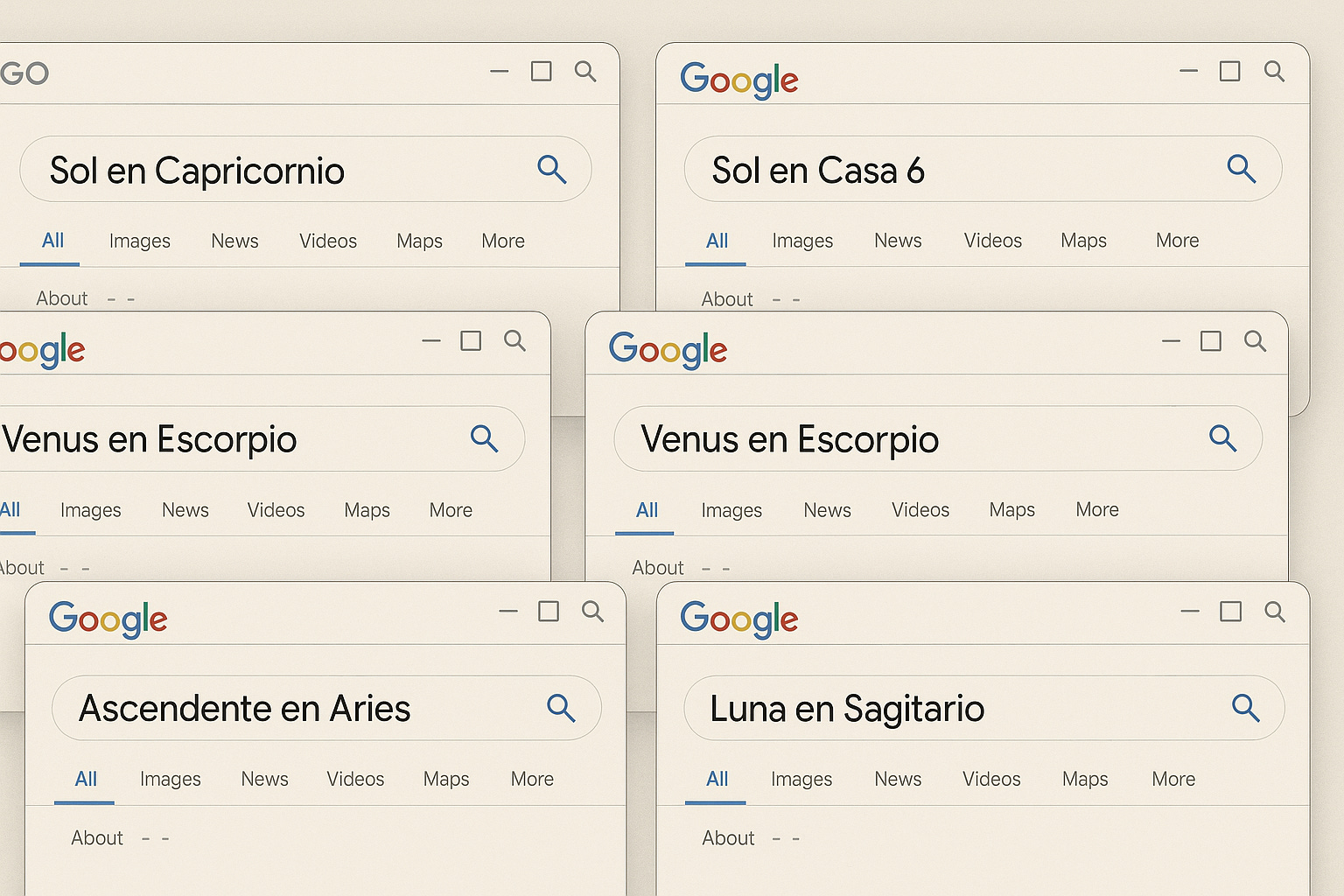Select All tab in right Venus en Escorpio window
1344x896 pixels.
click(647, 510)
